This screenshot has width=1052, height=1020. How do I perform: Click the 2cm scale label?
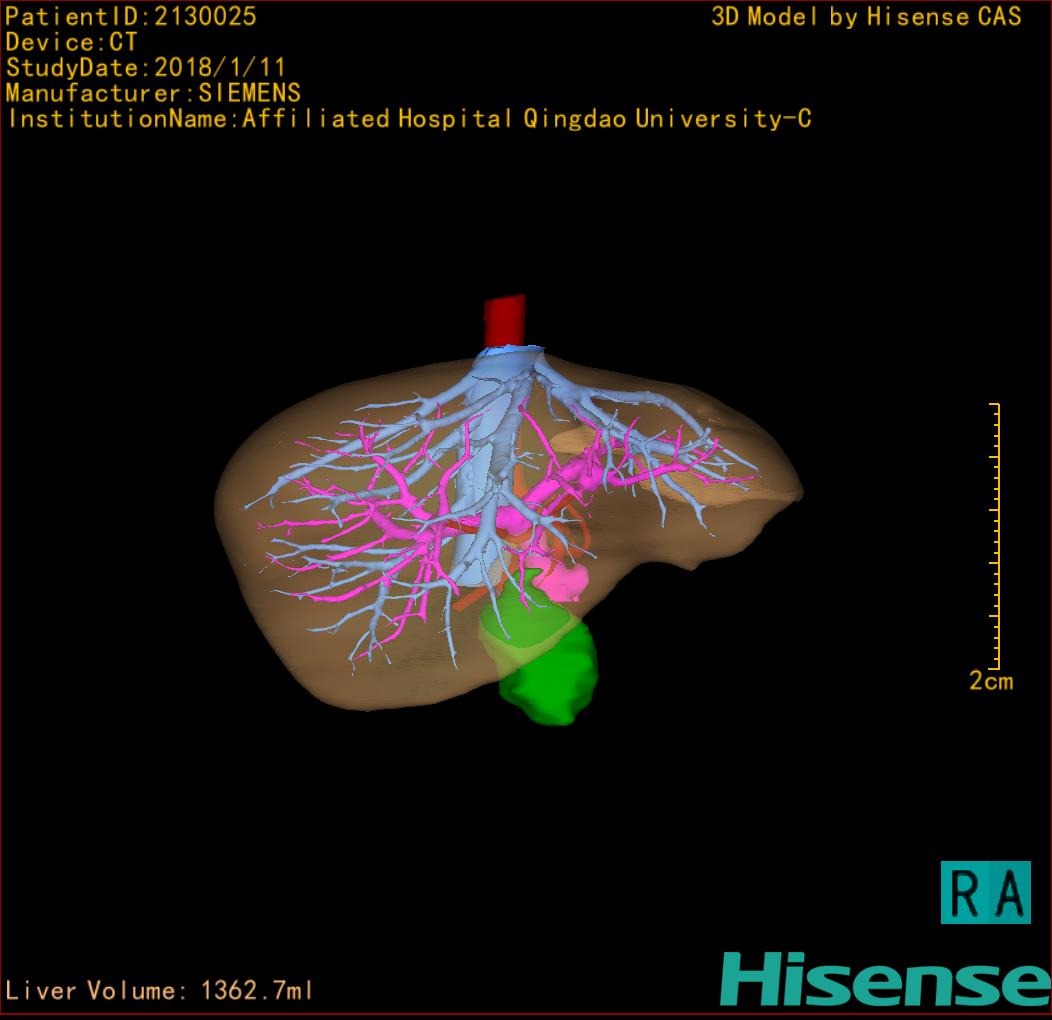pyautogui.click(x=990, y=681)
